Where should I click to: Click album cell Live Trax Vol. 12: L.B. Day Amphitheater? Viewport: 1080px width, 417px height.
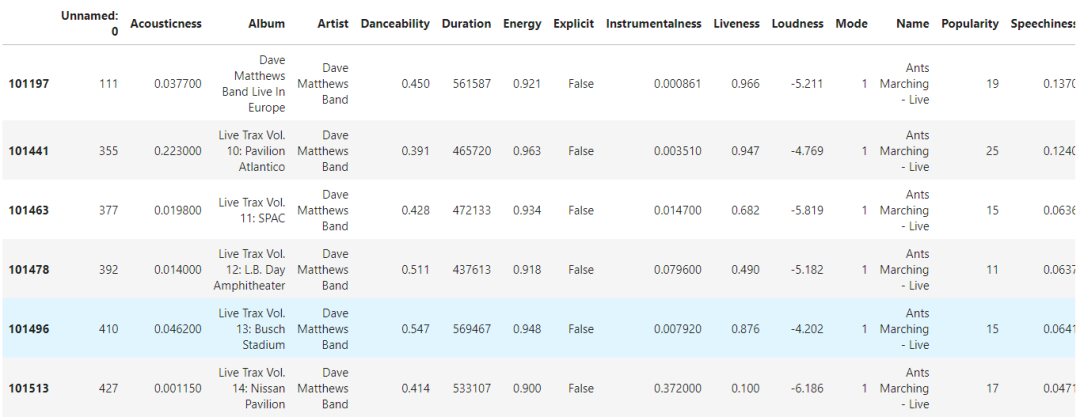pyautogui.click(x=249, y=269)
